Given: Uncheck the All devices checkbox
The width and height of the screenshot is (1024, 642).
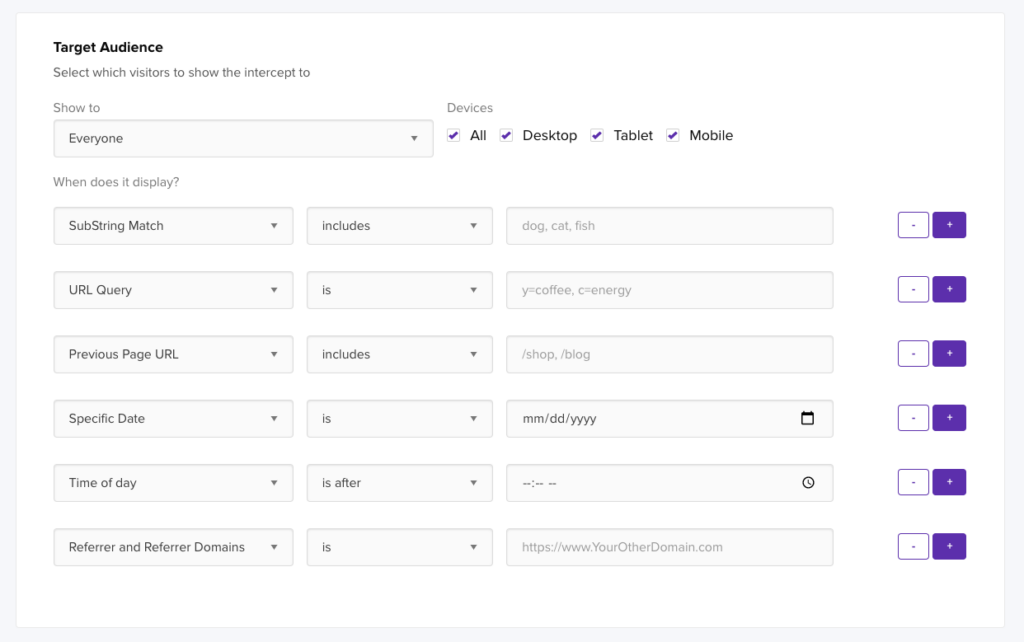Looking at the screenshot, I should (454, 136).
